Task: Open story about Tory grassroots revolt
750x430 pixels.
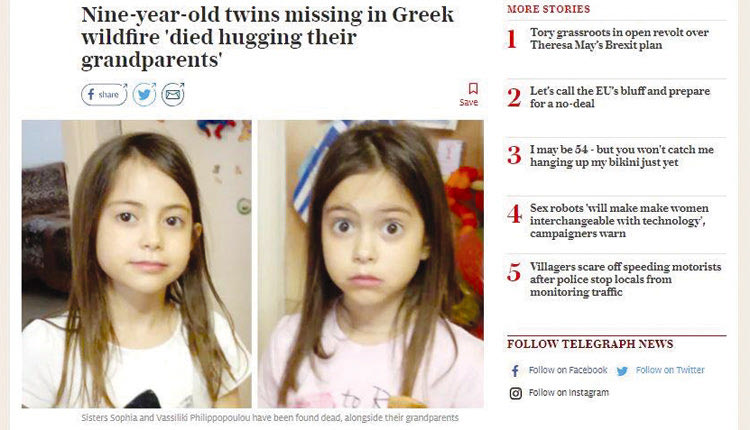Action: click(x=619, y=39)
